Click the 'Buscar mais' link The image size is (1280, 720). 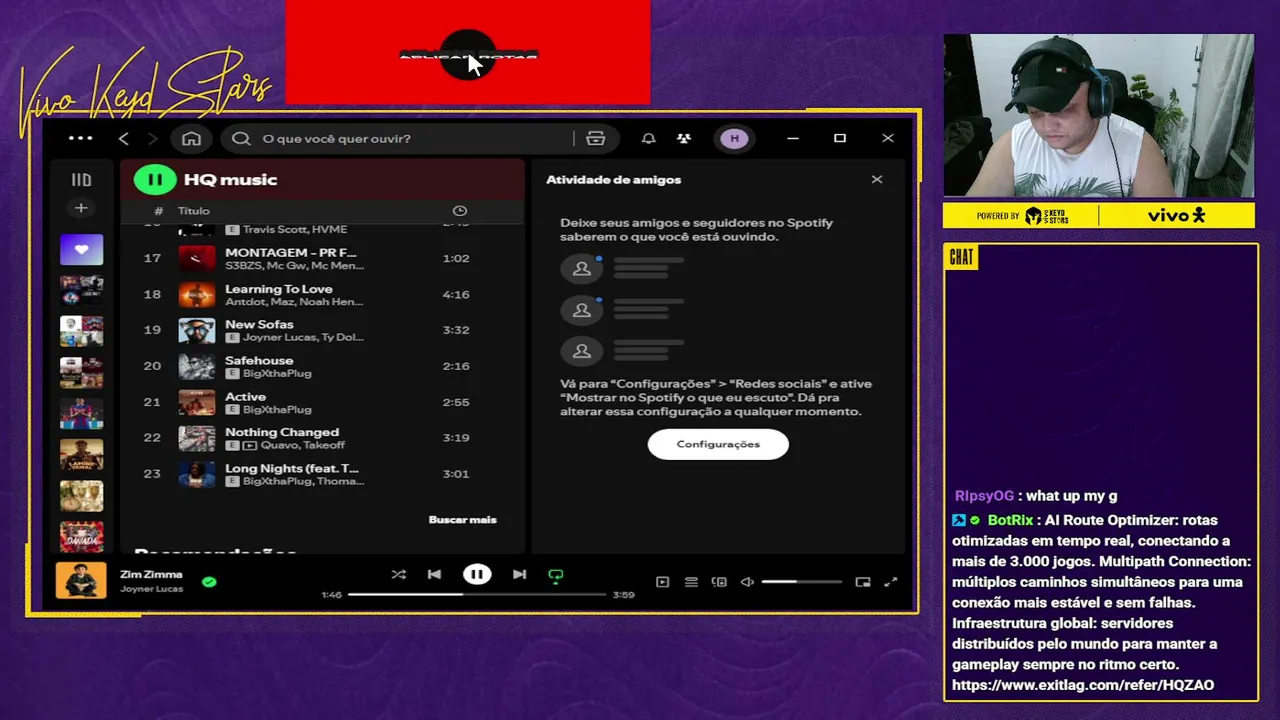pyautogui.click(x=462, y=520)
